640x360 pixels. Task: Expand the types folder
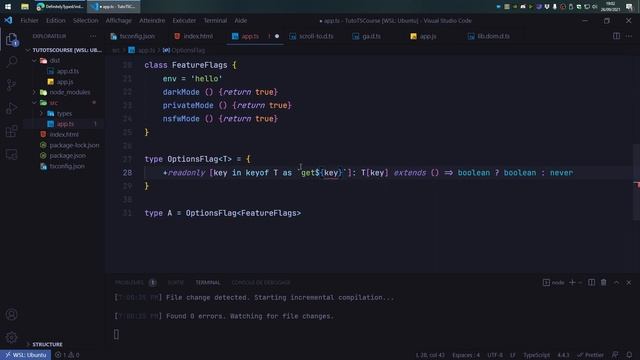tap(41, 113)
